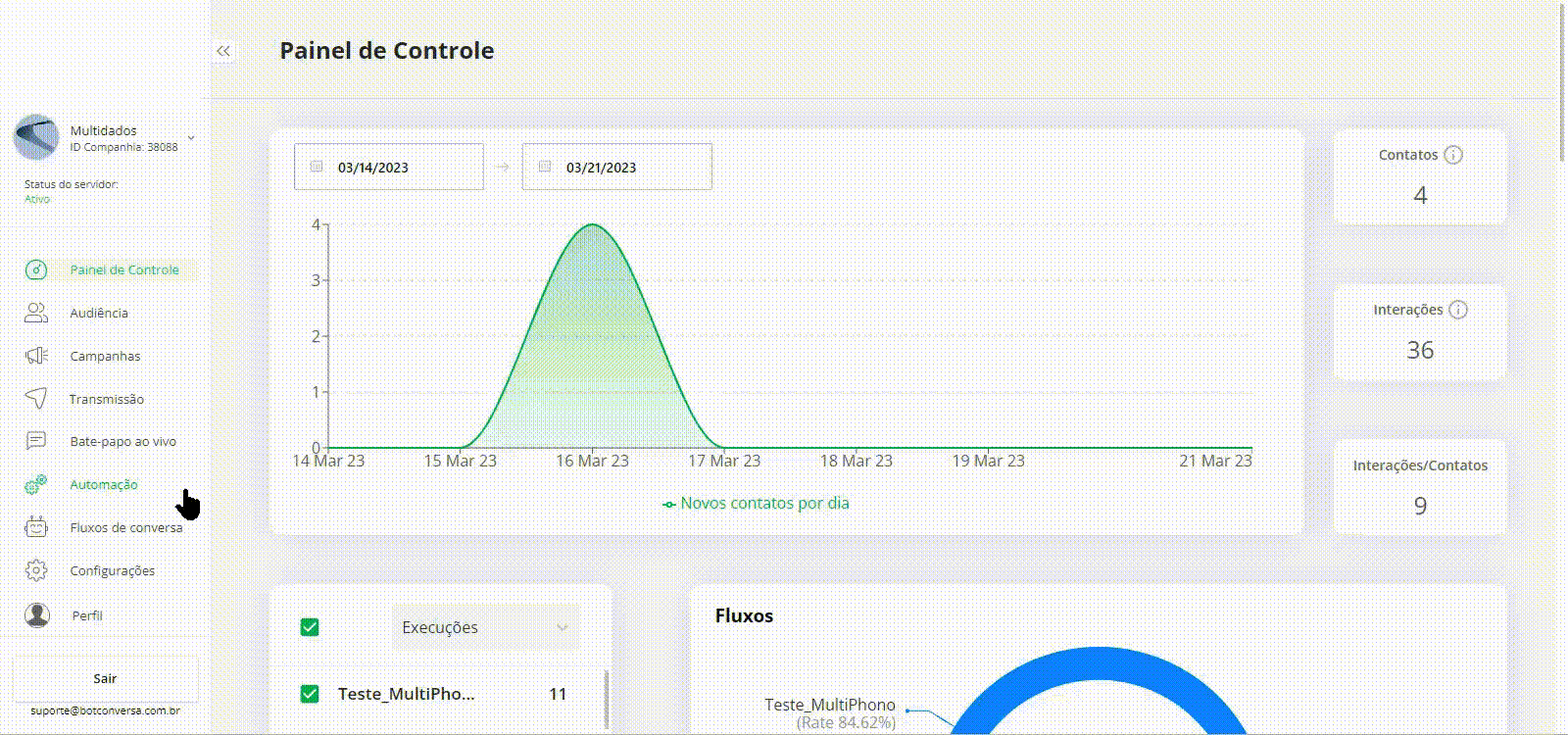Click the Painel de Controle dashboard icon
The width and height of the screenshot is (1568, 735).
tap(36, 269)
